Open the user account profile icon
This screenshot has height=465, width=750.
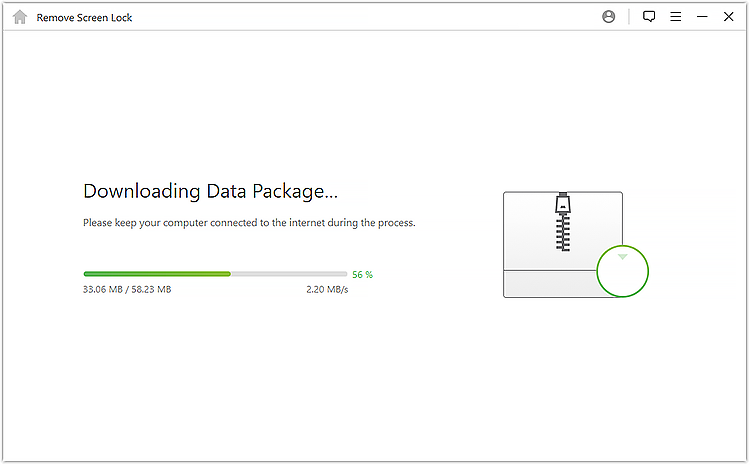click(x=608, y=17)
